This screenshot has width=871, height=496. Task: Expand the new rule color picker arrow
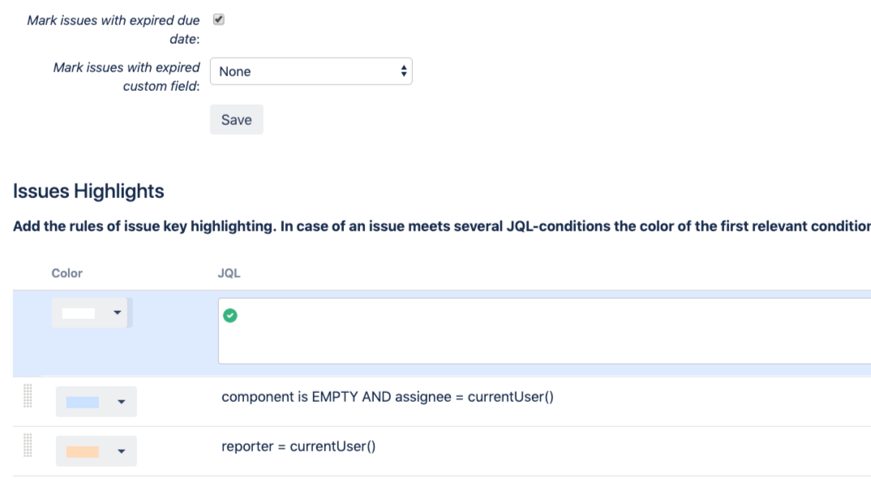118,313
